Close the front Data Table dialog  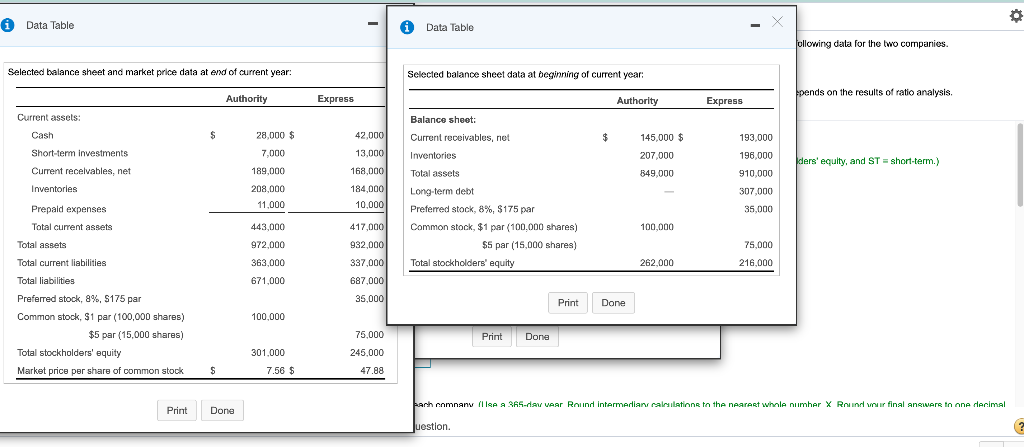[776, 24]
